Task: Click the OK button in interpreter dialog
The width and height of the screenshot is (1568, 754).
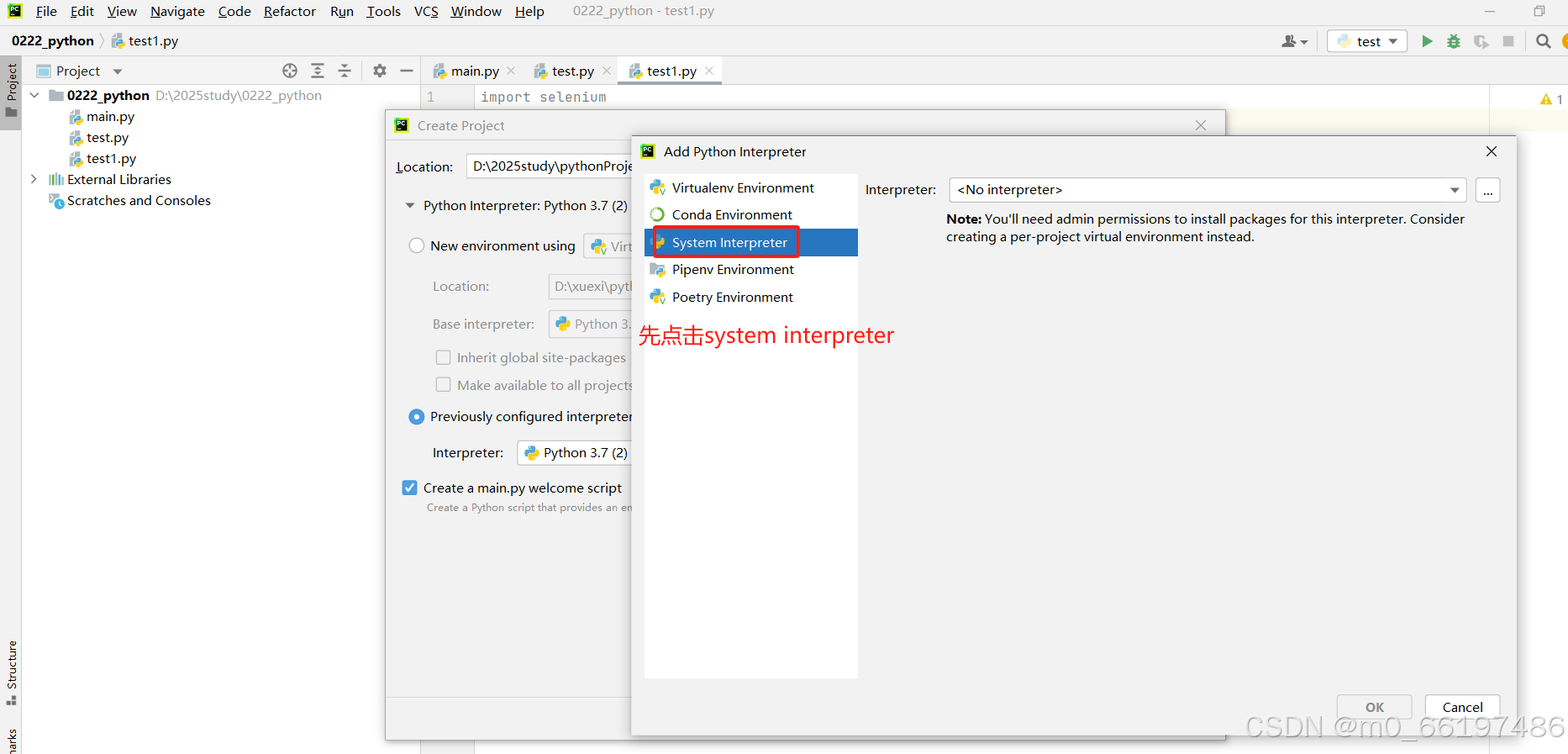Action: click(1375, 707)
